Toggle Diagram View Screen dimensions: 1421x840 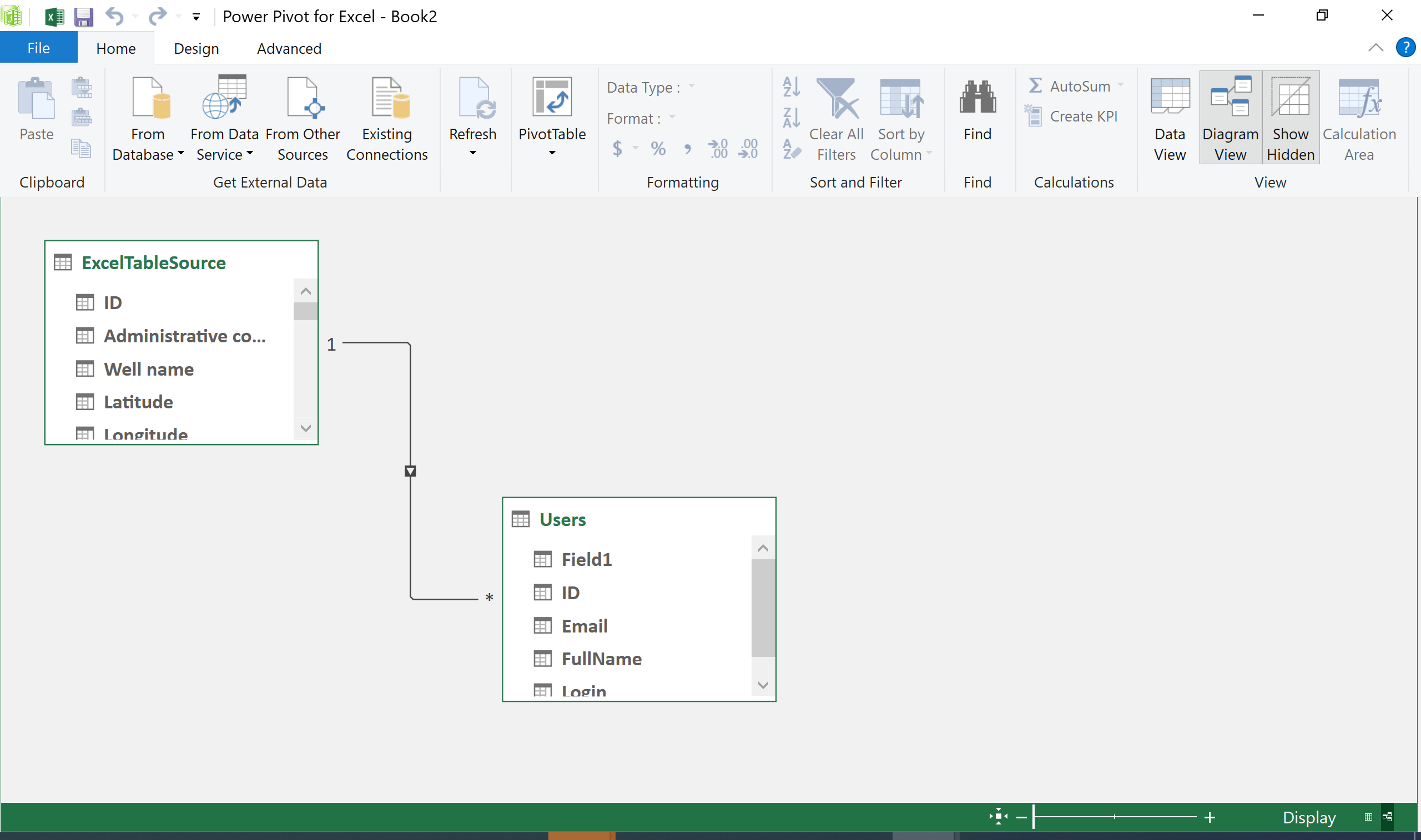pyautogui.click(x=1231, y=118)
